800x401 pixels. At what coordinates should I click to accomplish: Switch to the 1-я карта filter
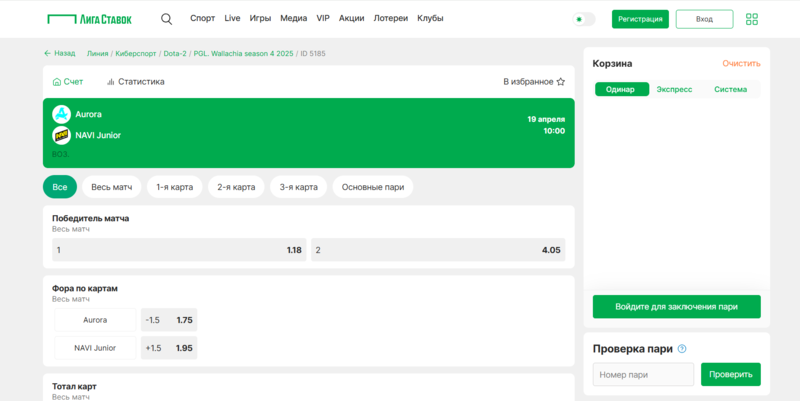[x=175, y=187]
